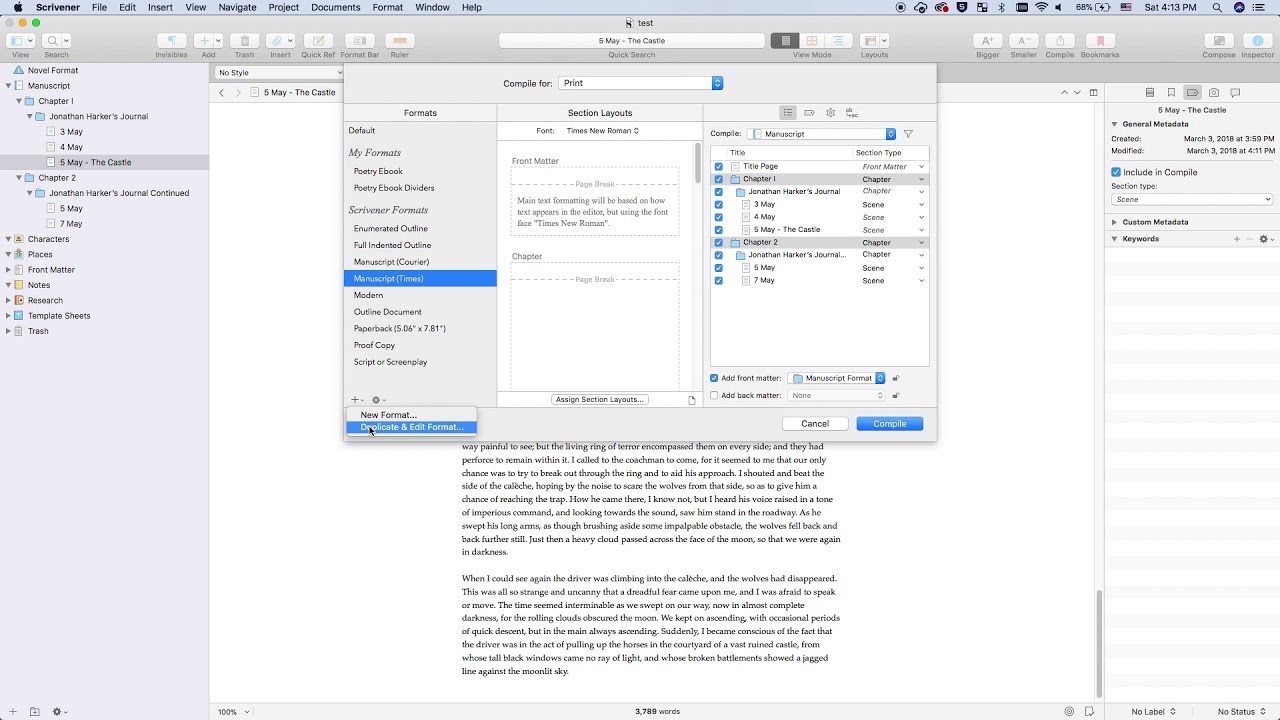The width and height of the screenshot is (1280, 720).
Task: Click the Smaller text toolbar icon
Action: (x=1023, y=41)
